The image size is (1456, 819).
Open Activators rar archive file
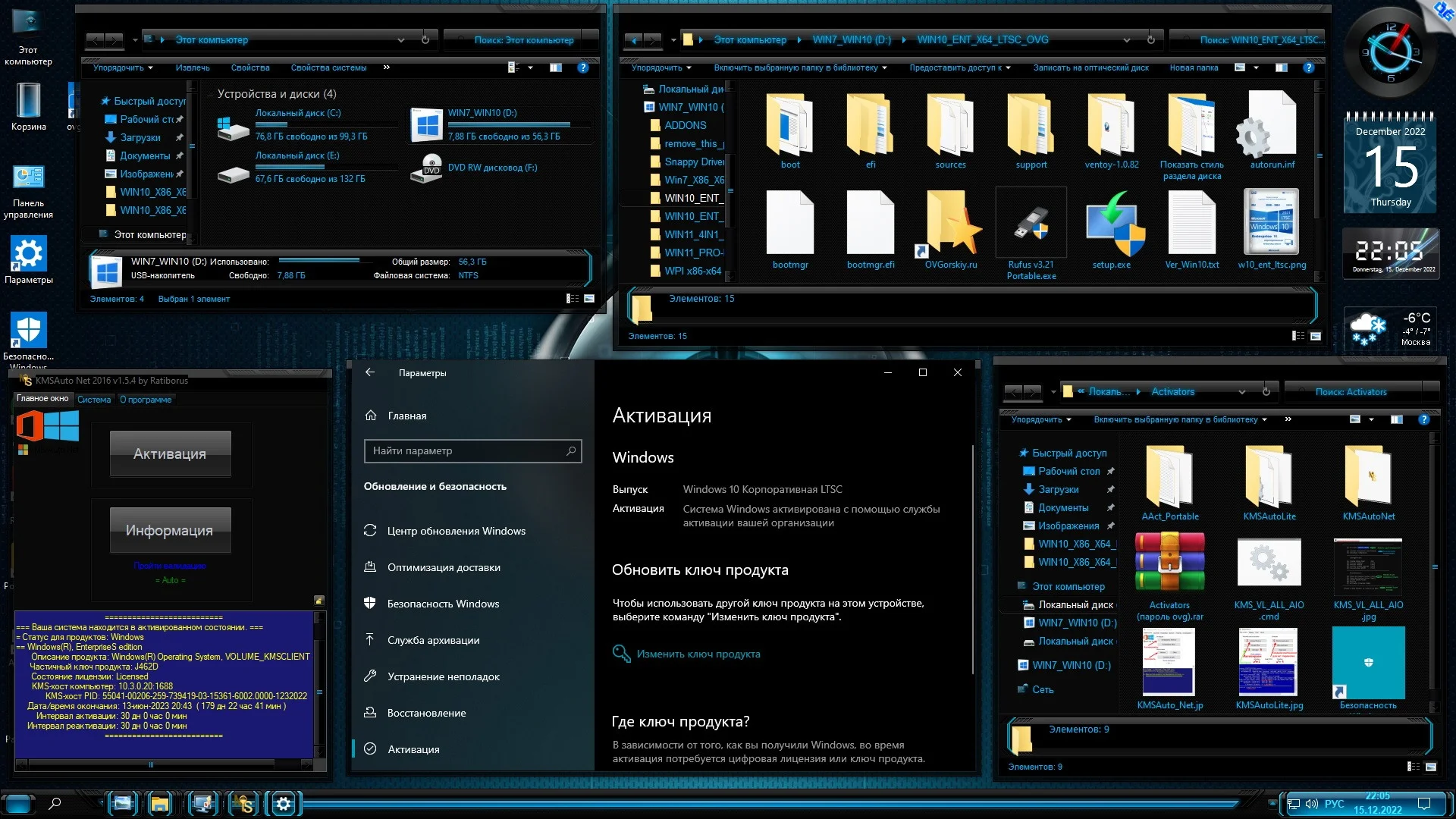pos(1169,562)
